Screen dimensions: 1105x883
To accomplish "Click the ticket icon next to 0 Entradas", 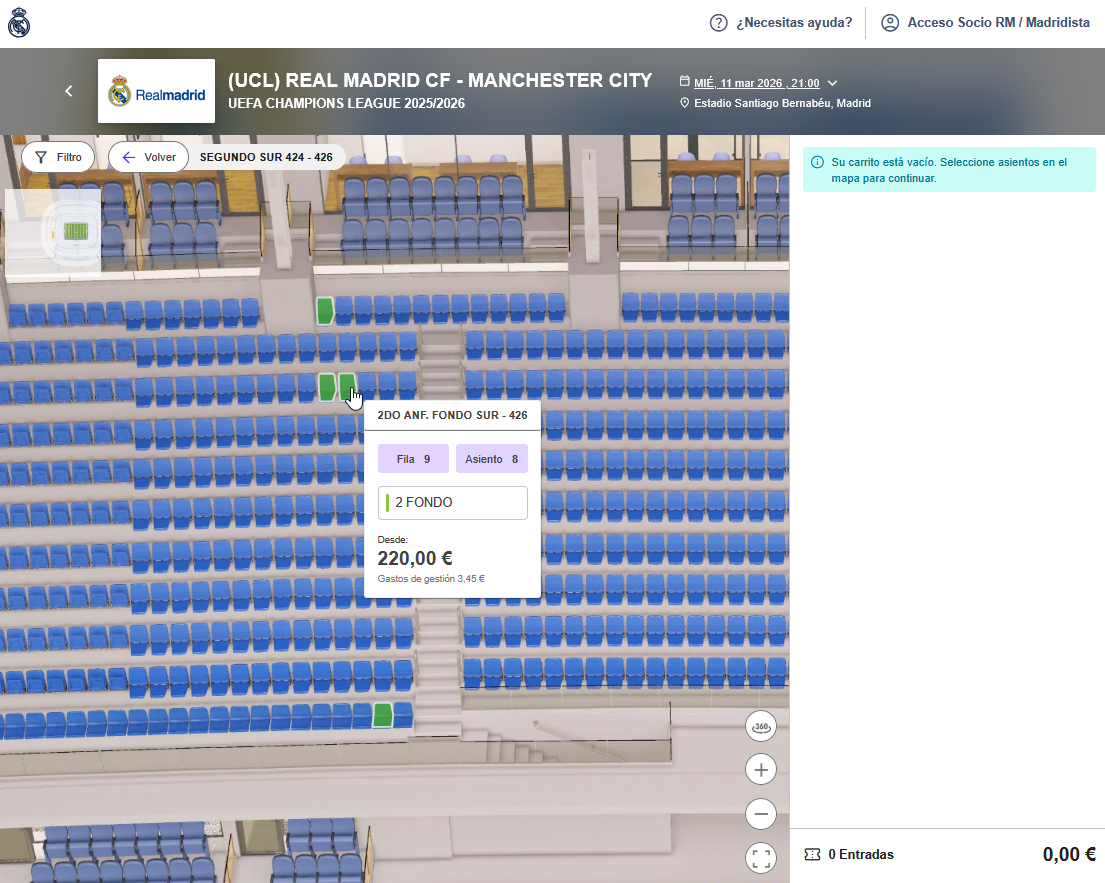I will pos(812,855).
